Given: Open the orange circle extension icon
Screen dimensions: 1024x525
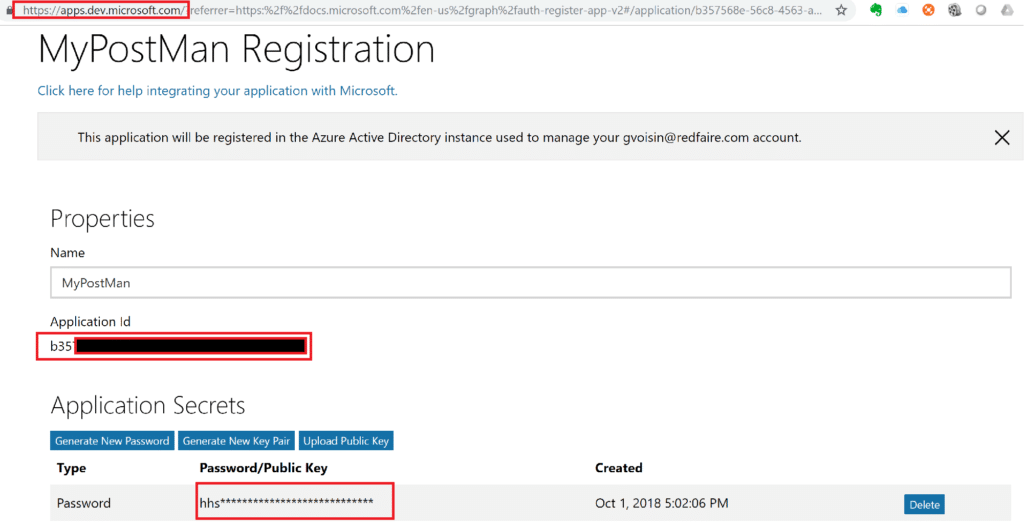Looking at the screenshot, I should (x=928, y=10).
